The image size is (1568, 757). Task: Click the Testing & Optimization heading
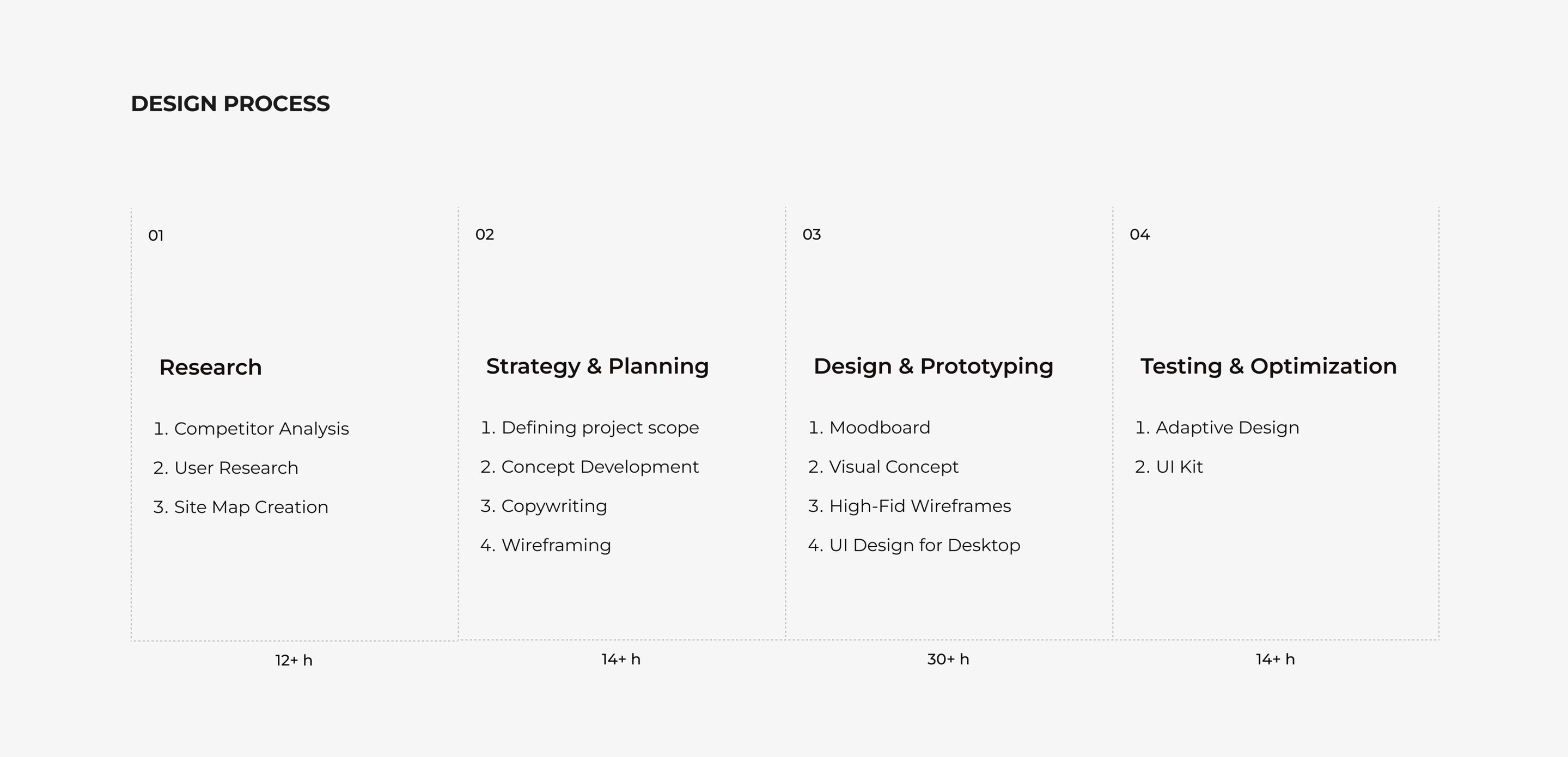[1268, 367]
